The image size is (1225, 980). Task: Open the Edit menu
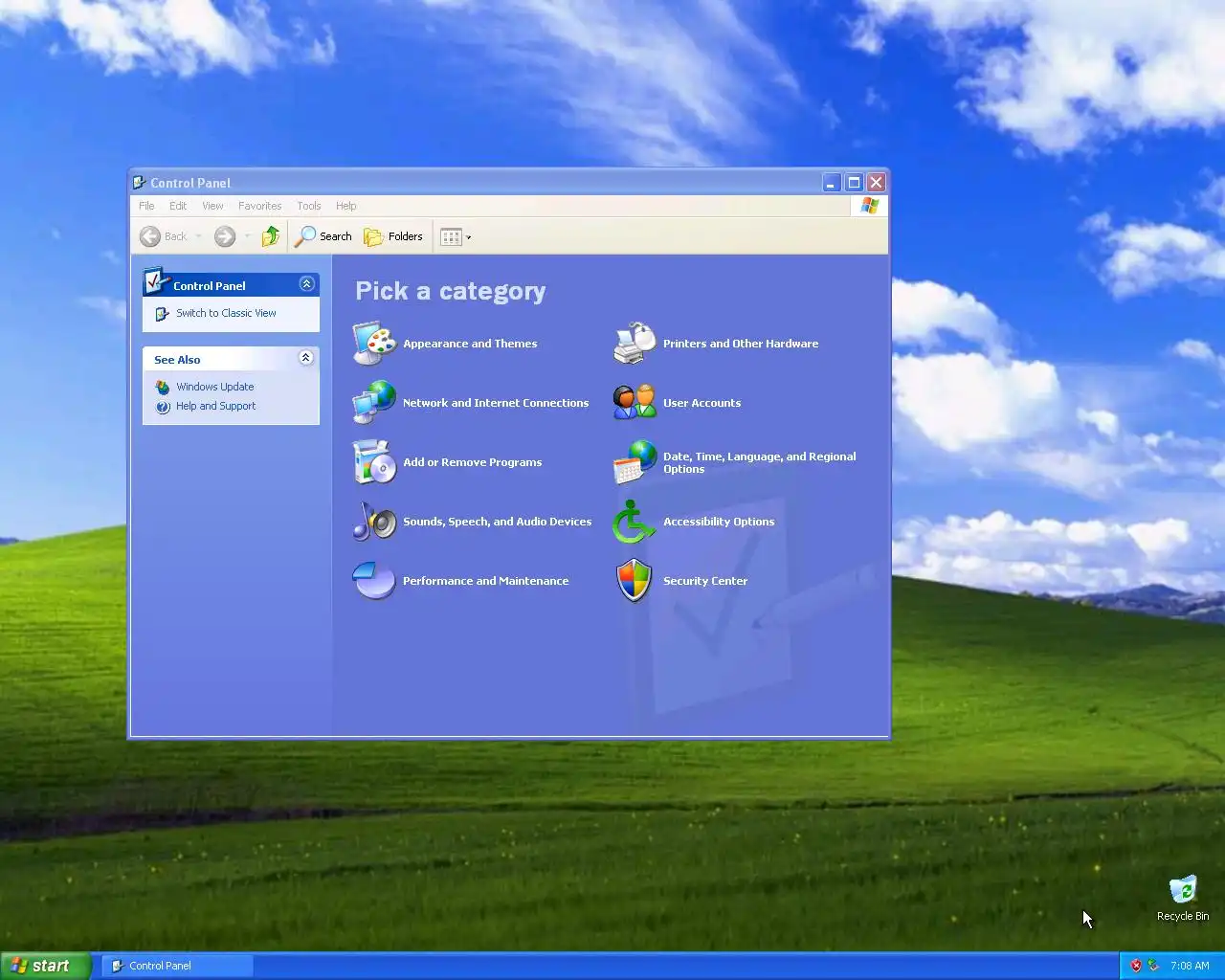click(178, 206)
